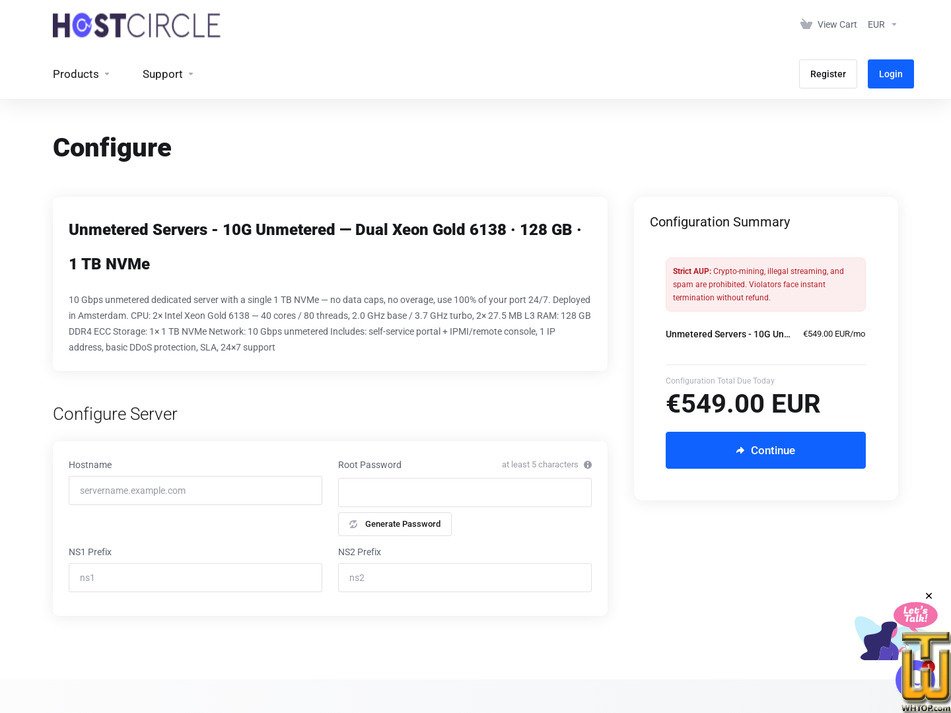Viewport: 951px width, 713px height.
Task: Click into the NS2 Prefix field
Action: (x=465, y=578)
